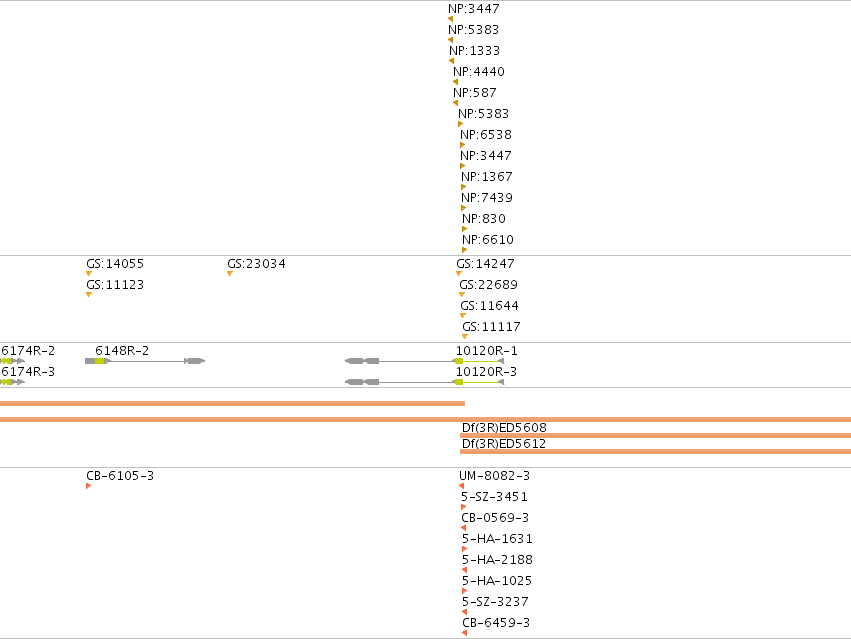Click the 6148R-2 gene label

pyautogui.click(x=122, y=351)
